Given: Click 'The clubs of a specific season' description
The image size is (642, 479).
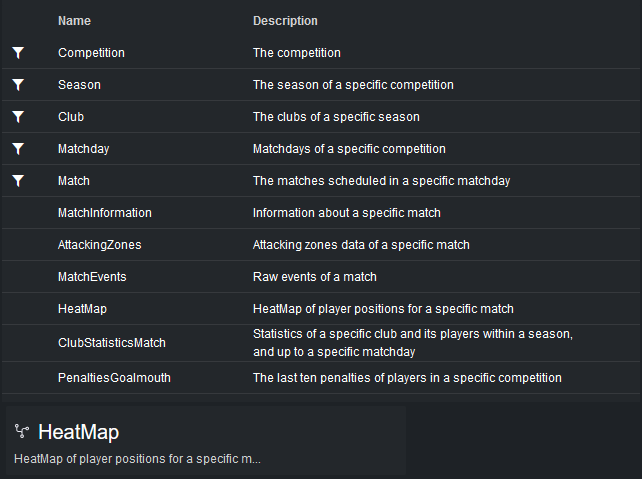Looking at the screenshot, I should 336,117.
